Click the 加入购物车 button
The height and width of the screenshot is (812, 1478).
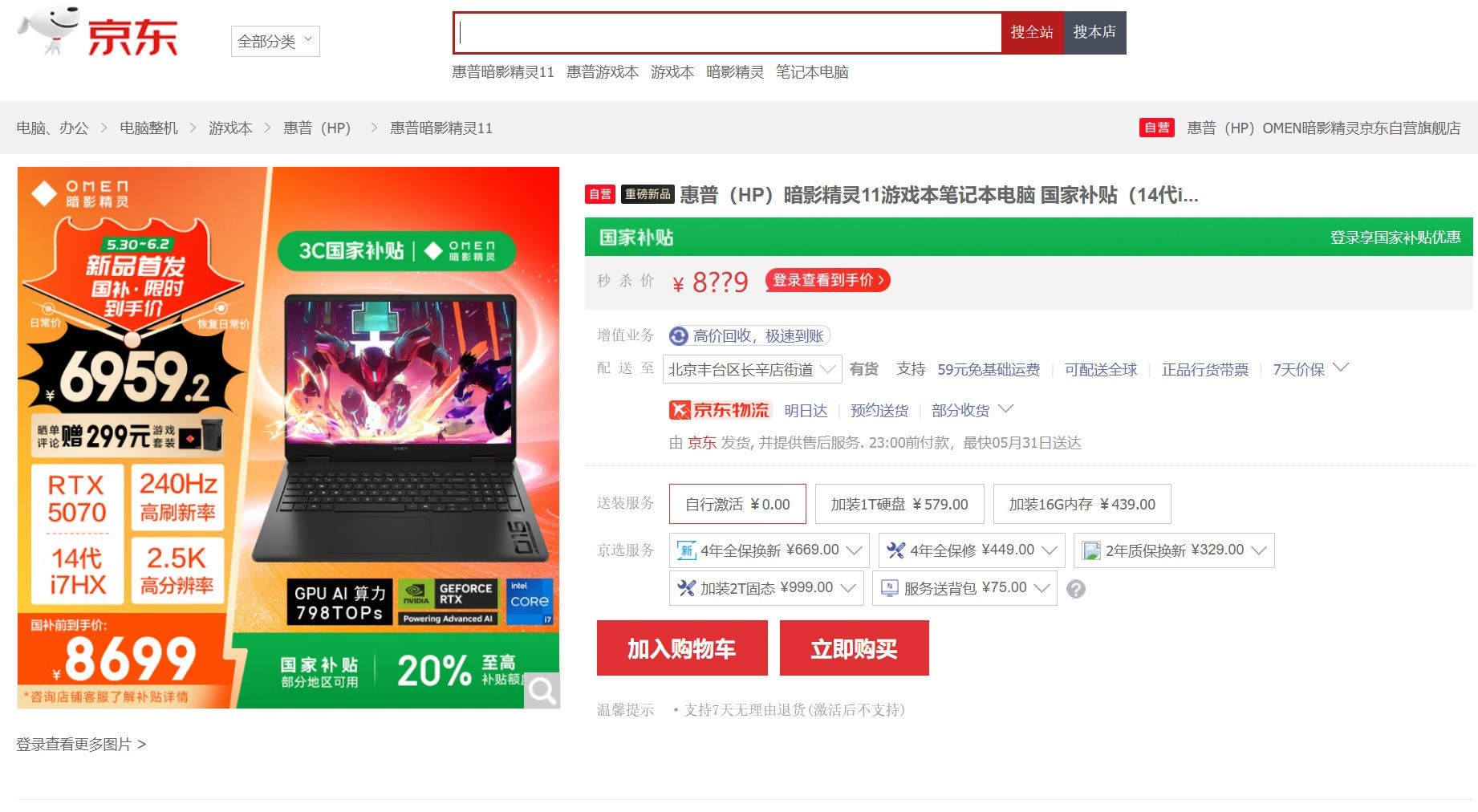[x=681, y=648]
